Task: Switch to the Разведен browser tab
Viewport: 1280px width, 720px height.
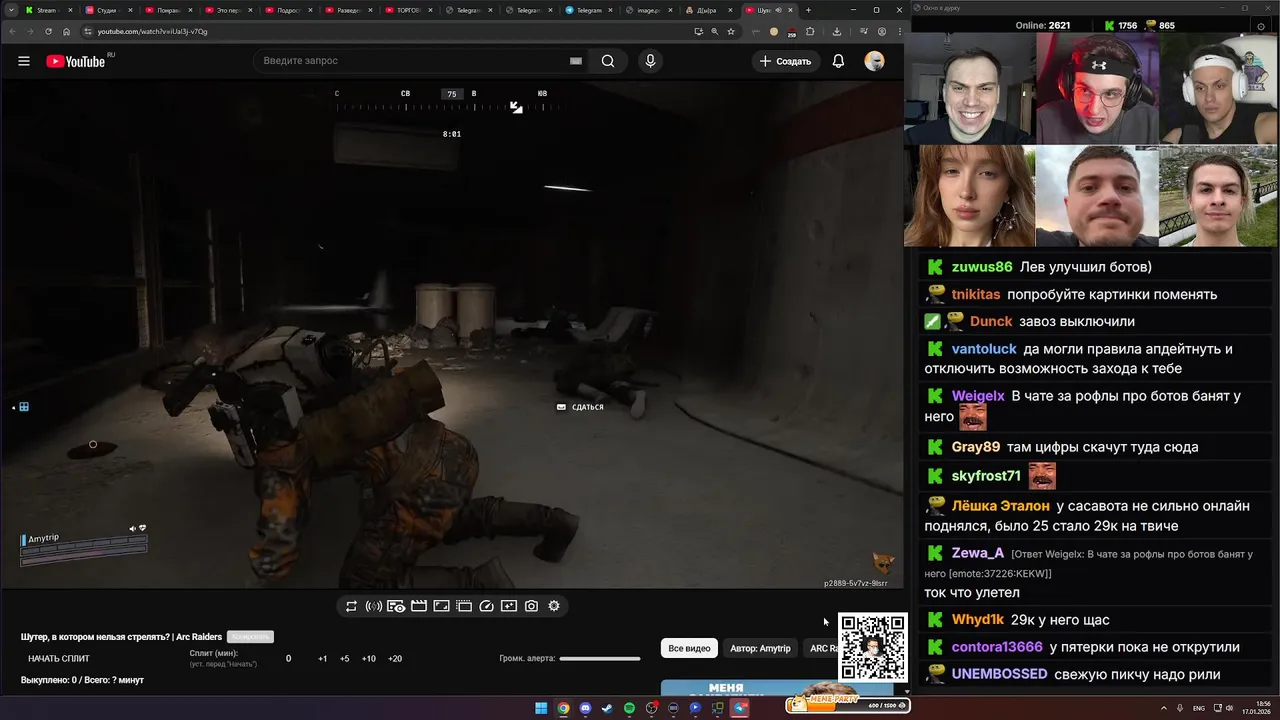Action: (349, 10)
